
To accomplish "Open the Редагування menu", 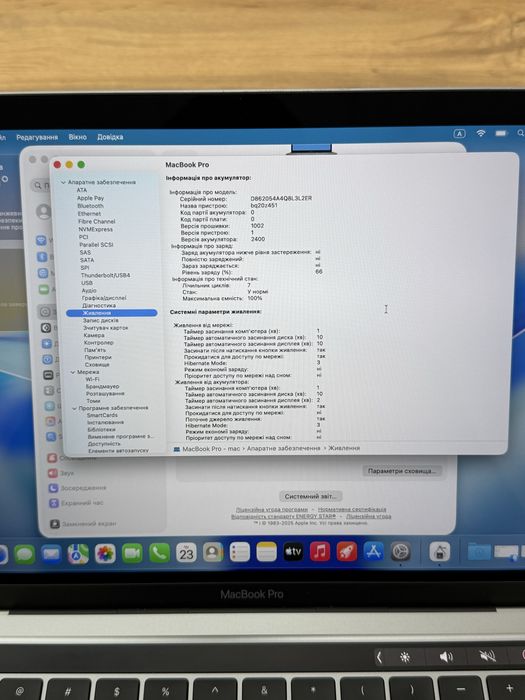I will click(37, 137).
